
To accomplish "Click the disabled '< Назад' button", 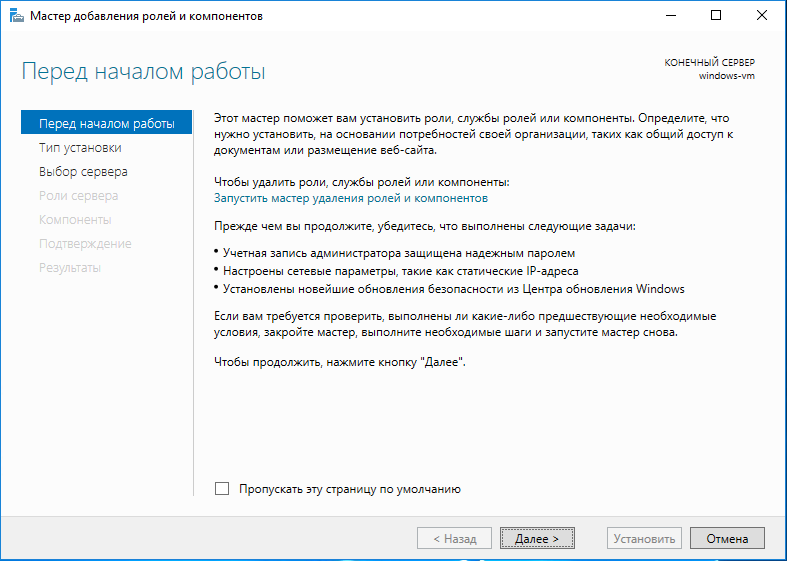I will tap(454, 538).
